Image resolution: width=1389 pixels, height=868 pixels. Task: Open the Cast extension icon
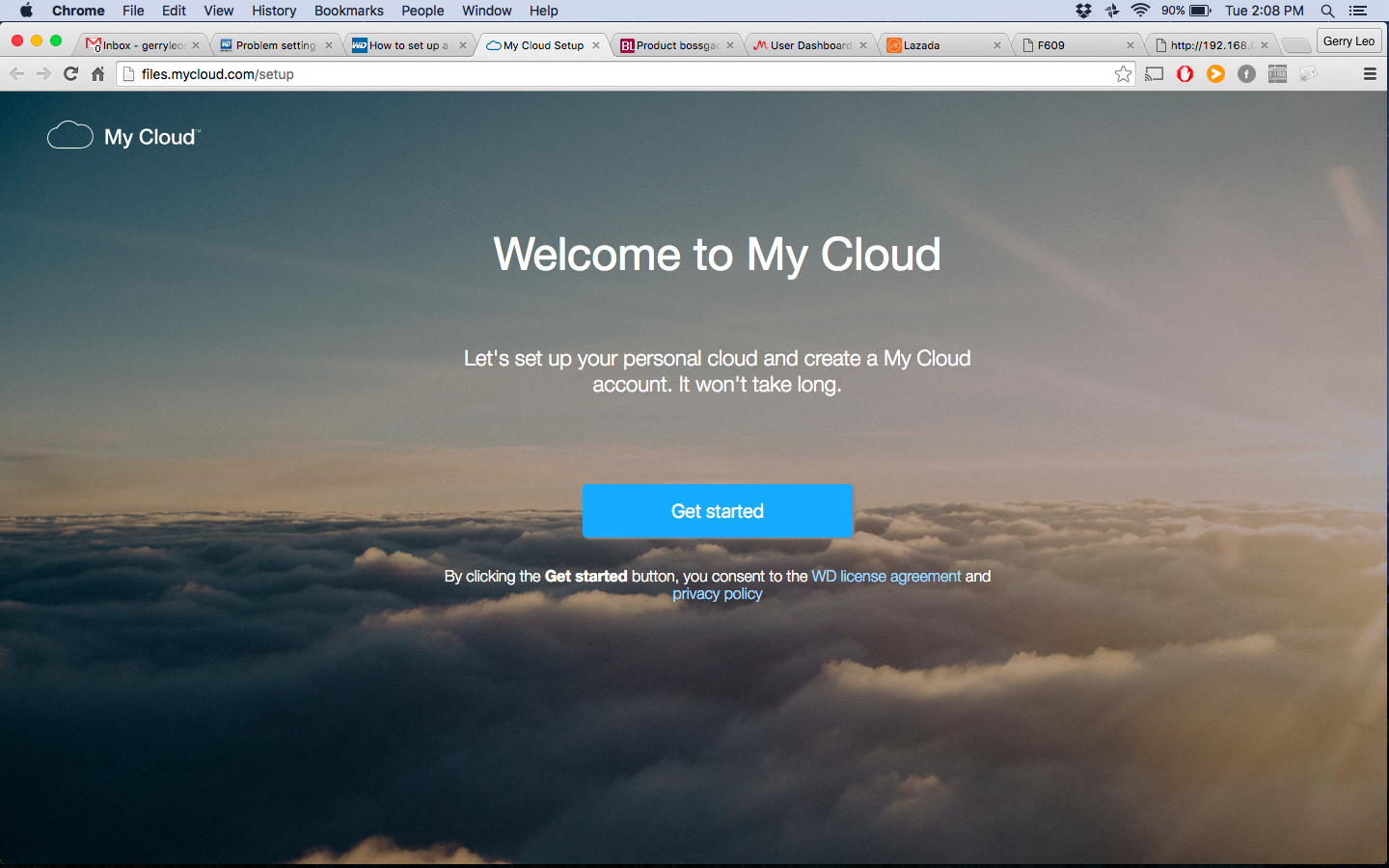[x=1155, y=74]
